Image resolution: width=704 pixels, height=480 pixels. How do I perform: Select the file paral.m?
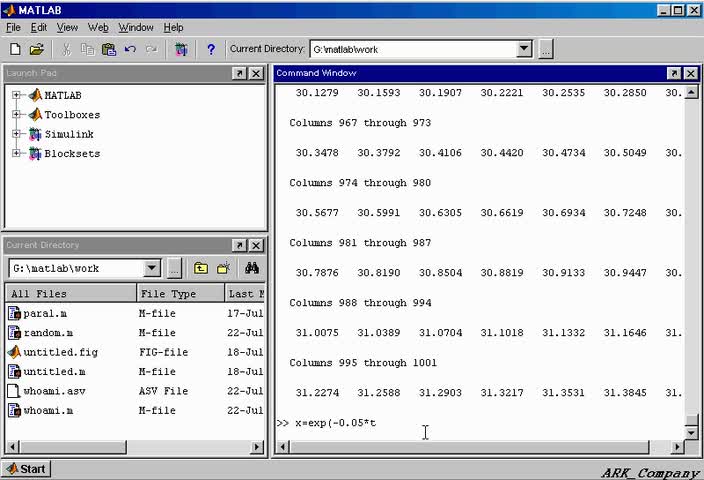(45, 313)
